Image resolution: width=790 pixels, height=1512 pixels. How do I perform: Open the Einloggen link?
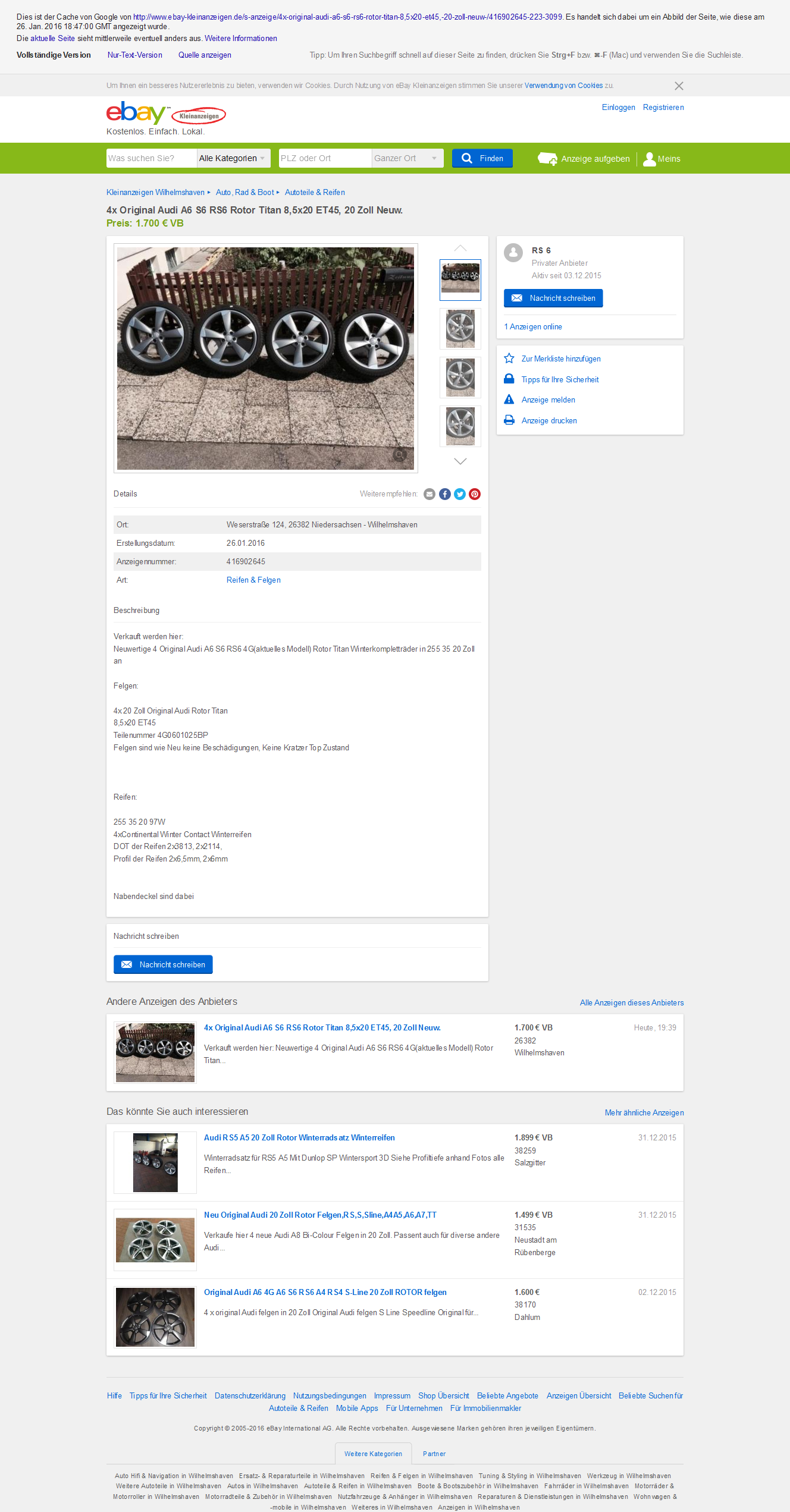(x=618, y=108)
